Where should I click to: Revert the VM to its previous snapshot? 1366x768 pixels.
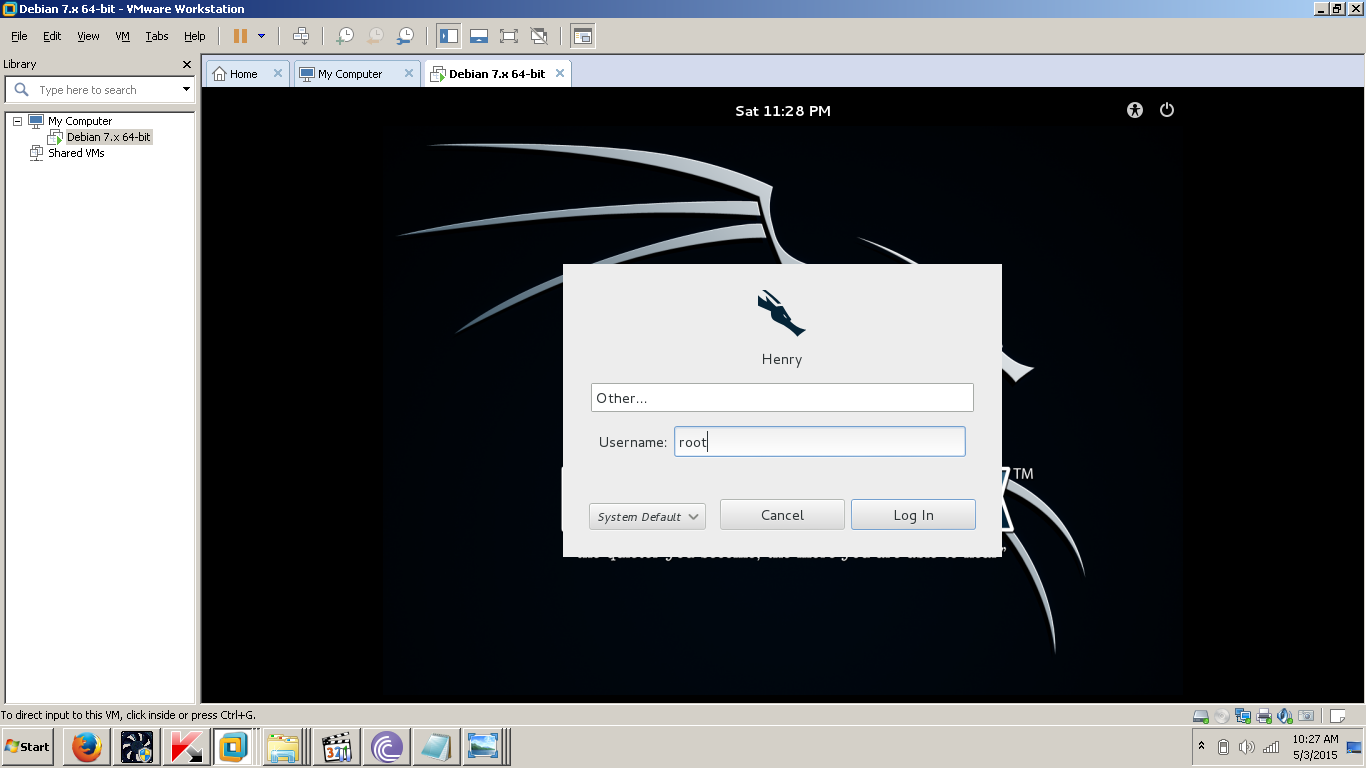coord(375,36)
